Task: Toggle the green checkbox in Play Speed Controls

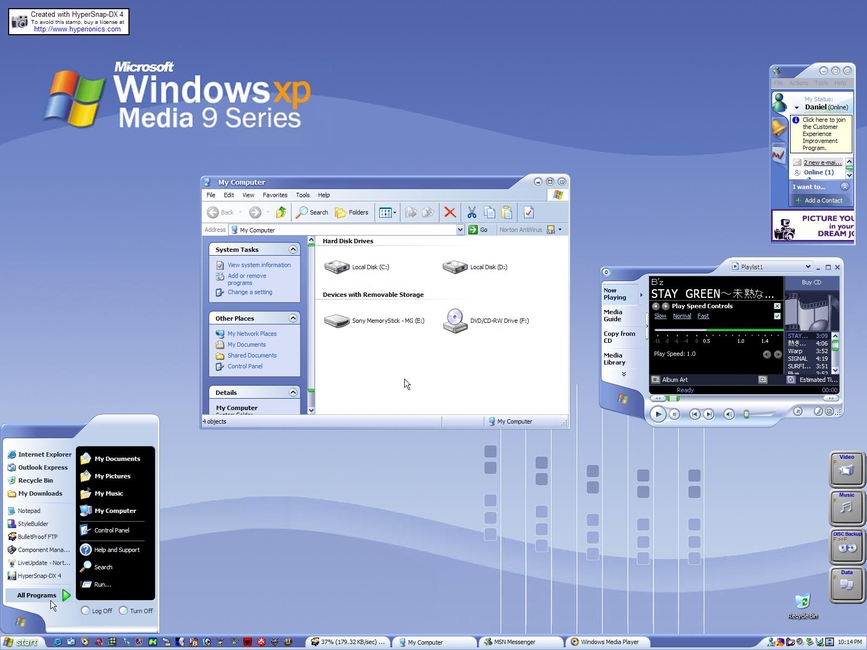Action: tap(777, 316)
